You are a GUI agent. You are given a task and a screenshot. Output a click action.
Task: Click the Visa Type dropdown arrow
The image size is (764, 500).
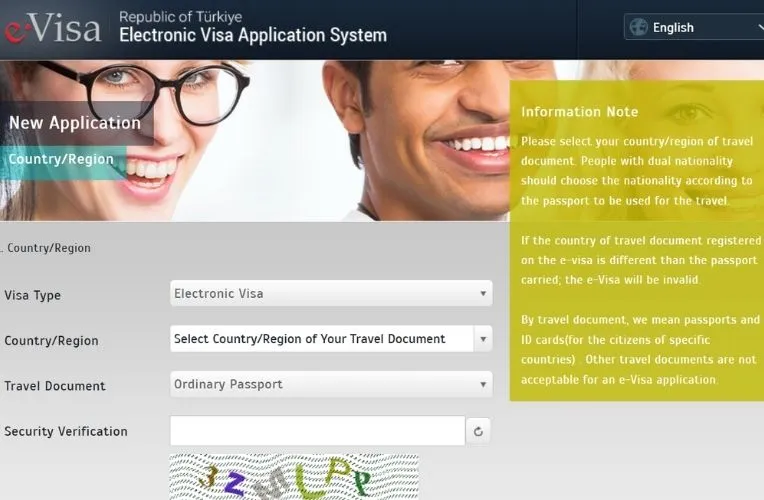coord(483,294)
